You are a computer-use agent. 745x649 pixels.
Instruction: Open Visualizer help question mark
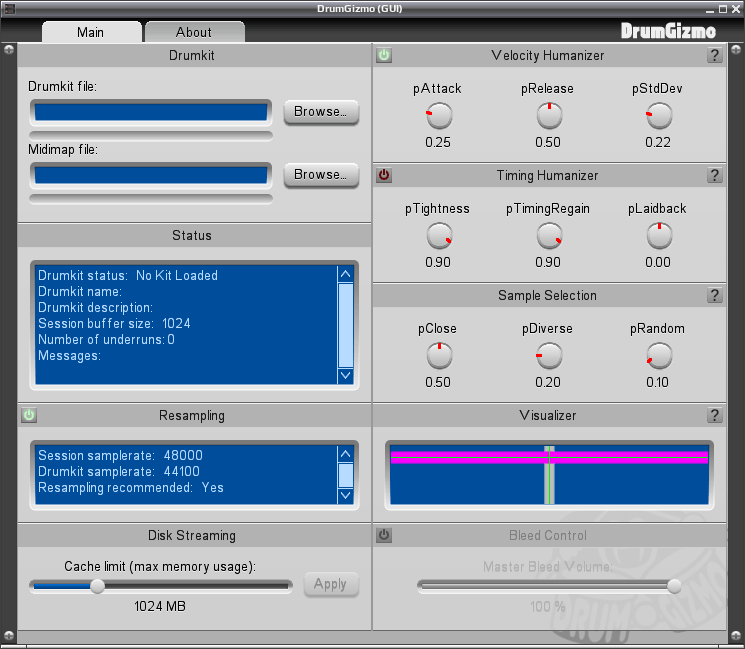714,415
